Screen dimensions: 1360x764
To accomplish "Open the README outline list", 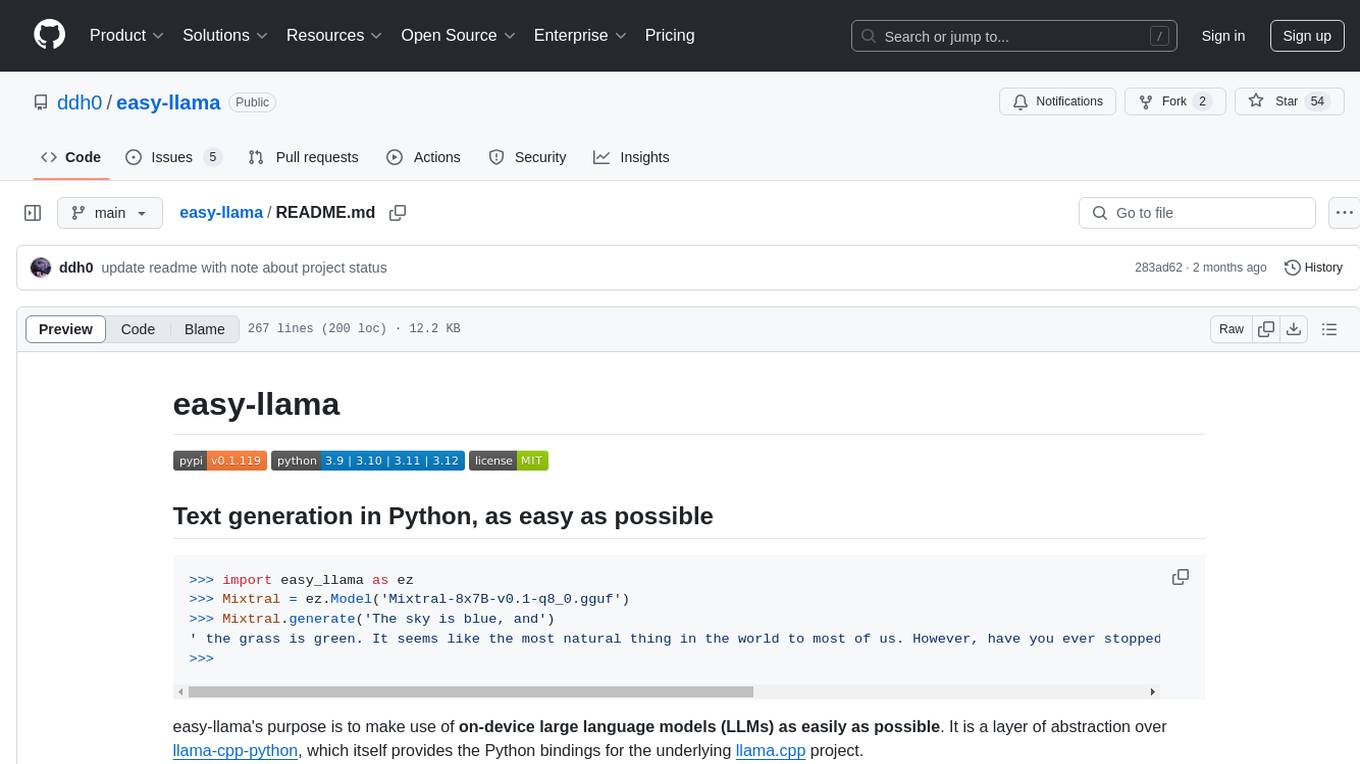I will click(1329, 329).
